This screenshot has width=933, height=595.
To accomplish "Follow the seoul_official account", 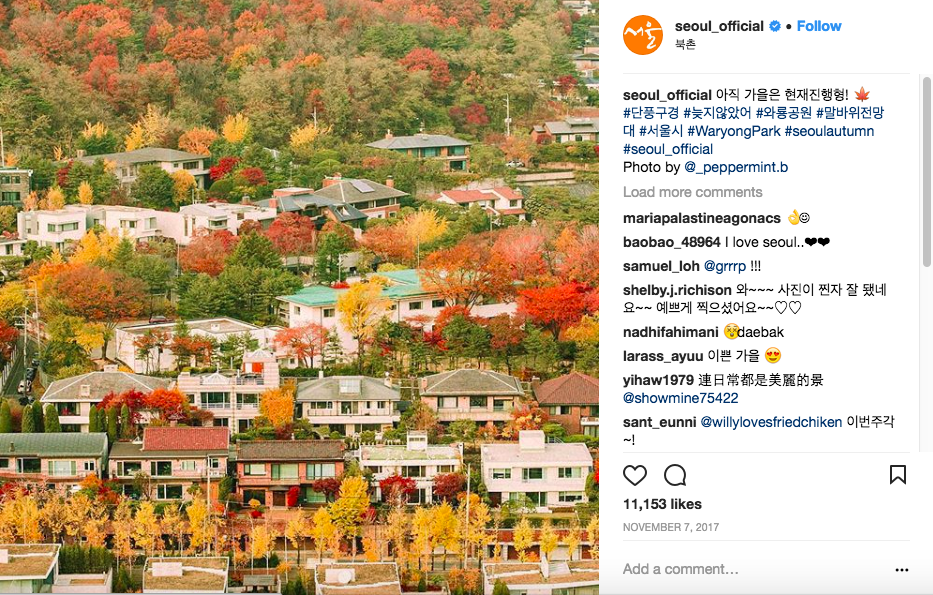I will click(x=819, y=26).
